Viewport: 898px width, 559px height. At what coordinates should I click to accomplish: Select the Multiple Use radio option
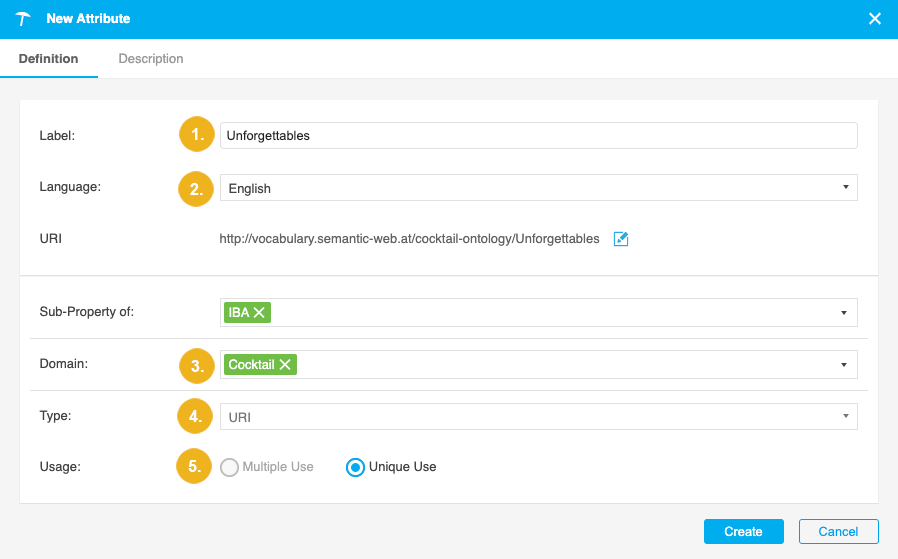coord(229,467)
